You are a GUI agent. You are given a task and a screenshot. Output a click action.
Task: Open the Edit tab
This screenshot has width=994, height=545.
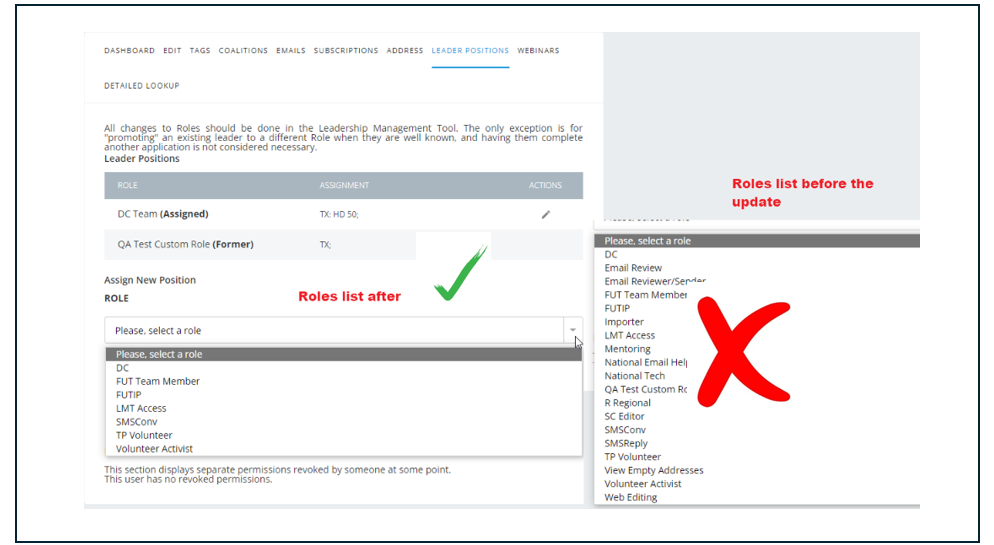(172, 50)
